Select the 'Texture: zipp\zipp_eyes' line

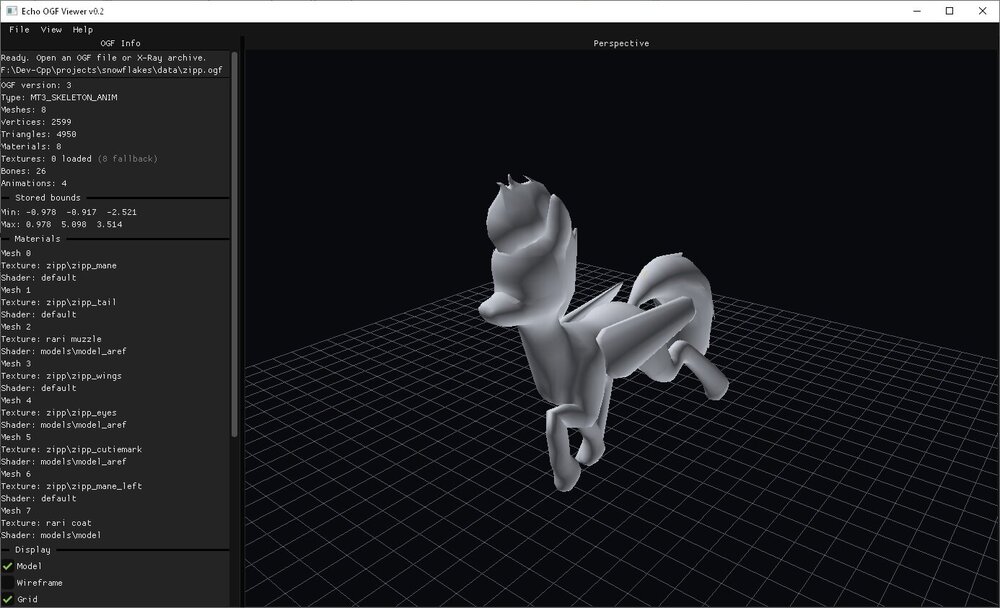click(x=59, y=412)
